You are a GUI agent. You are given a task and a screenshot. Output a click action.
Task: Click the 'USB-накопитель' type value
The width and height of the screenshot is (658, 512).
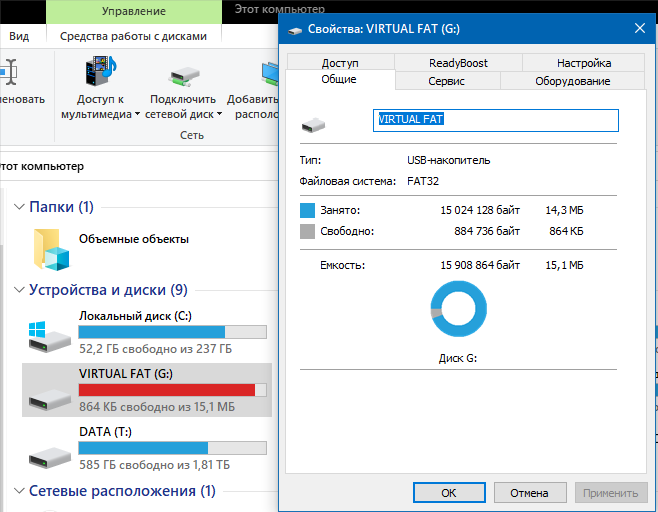click(449, 160)
